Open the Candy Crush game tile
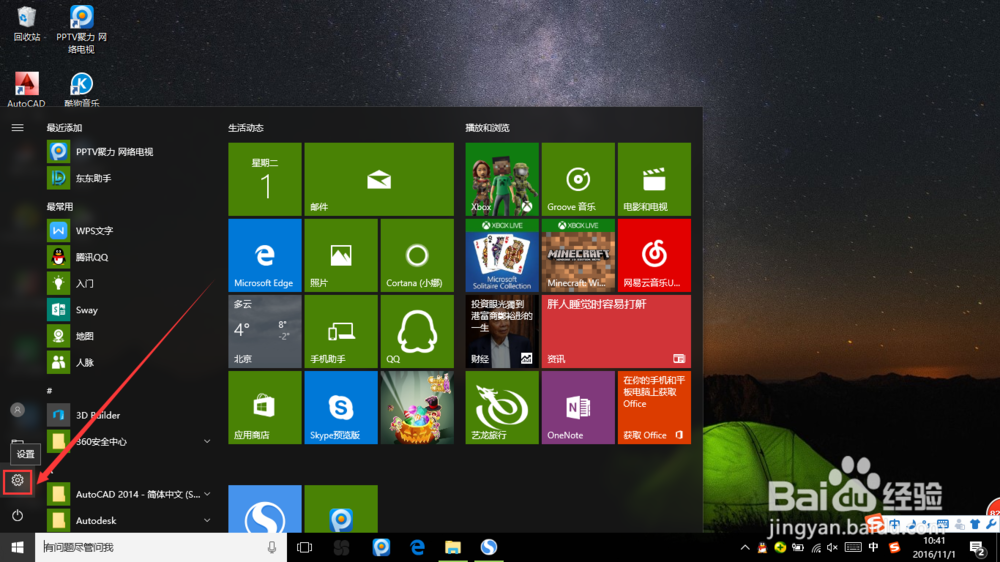 (x=417, y=408)
